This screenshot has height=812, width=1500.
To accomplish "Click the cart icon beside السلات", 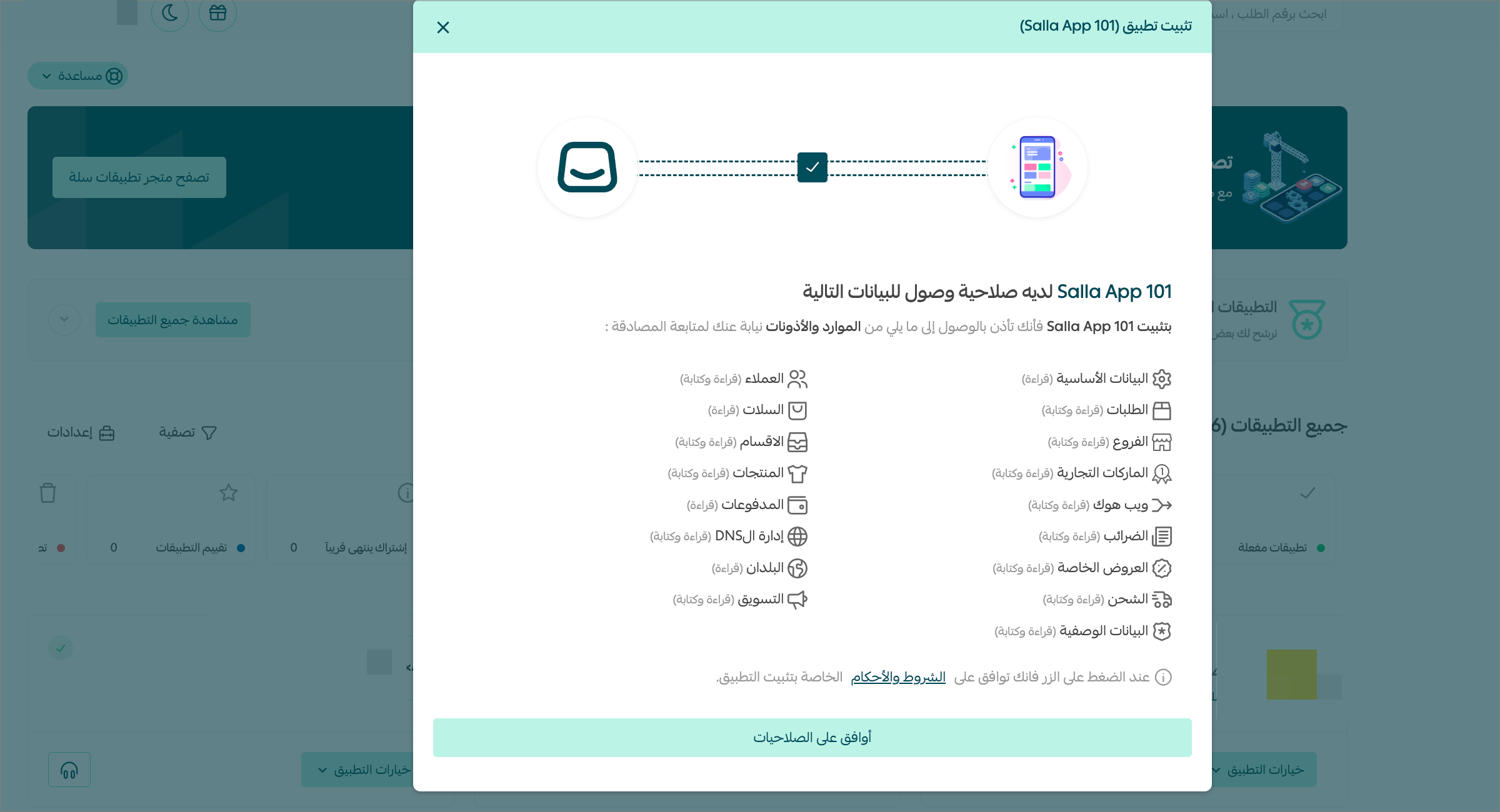I will click(797, 410).
